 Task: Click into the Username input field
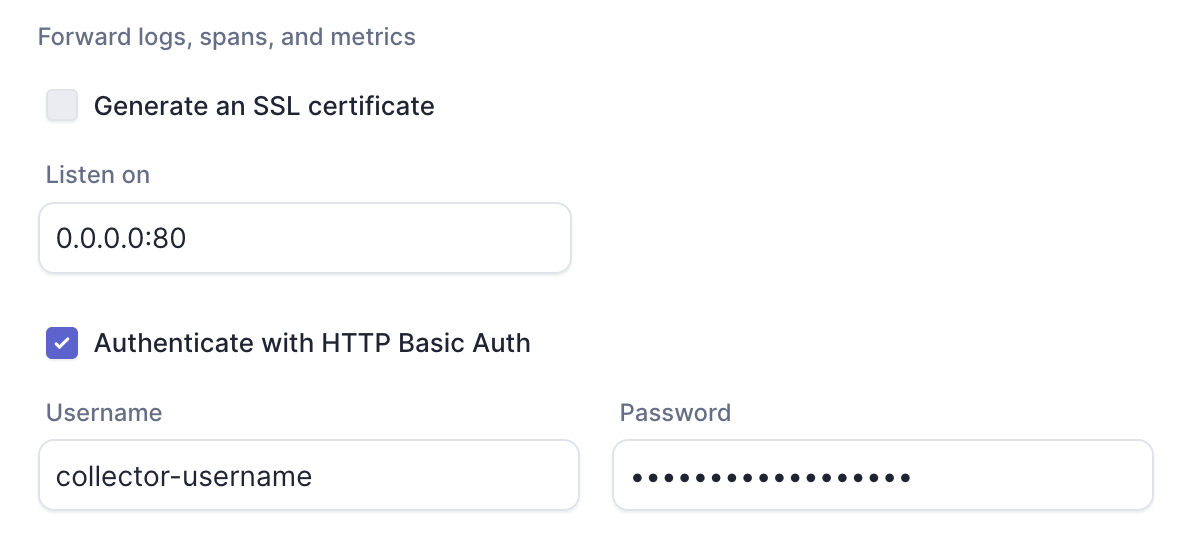308,475
